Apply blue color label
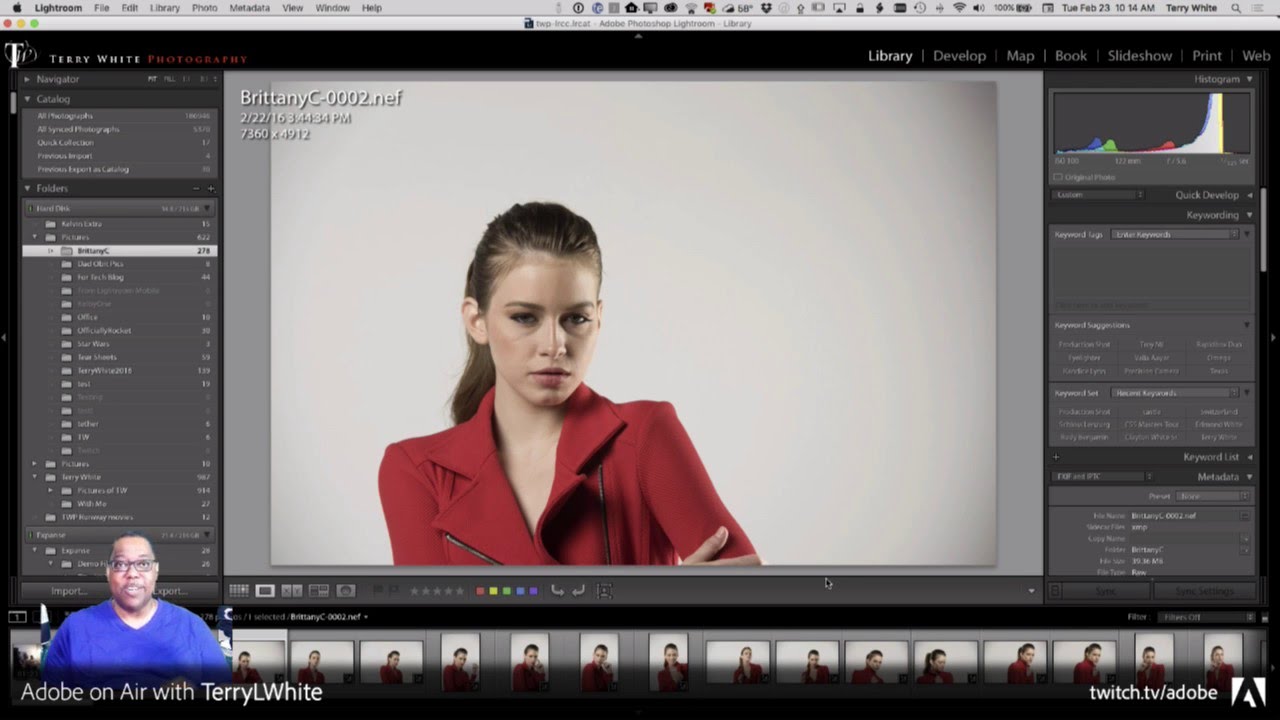 pos(519,591)
